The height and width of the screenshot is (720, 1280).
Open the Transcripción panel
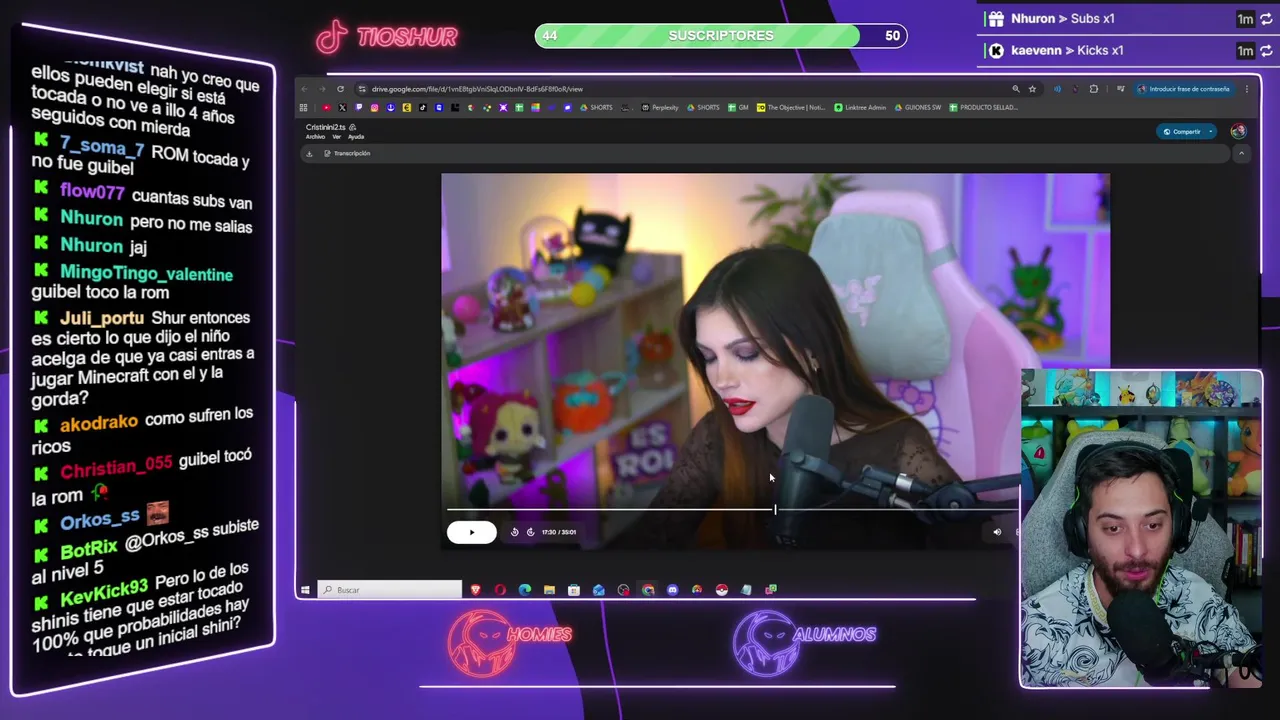347,153
